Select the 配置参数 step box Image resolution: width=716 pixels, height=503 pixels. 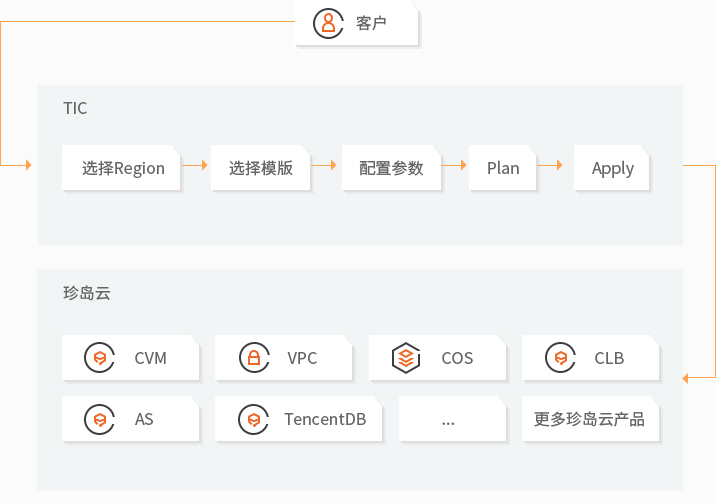tap(391, 168)
